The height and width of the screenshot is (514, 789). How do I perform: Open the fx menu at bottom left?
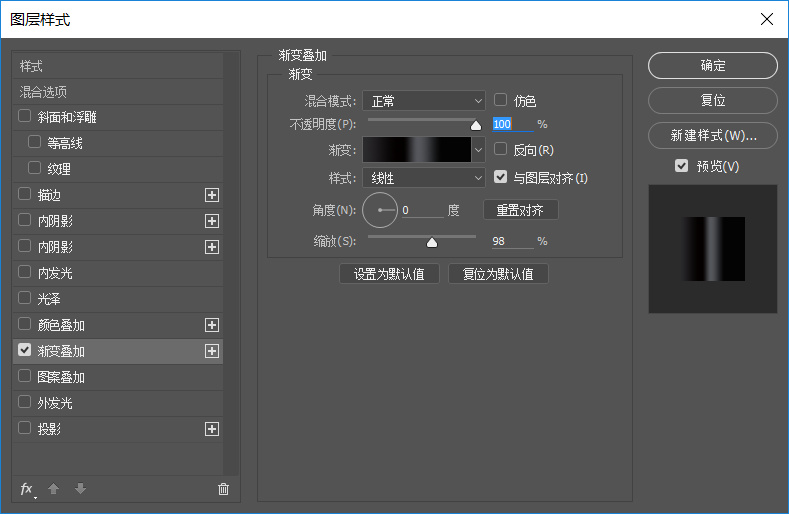tap(27, 489)
